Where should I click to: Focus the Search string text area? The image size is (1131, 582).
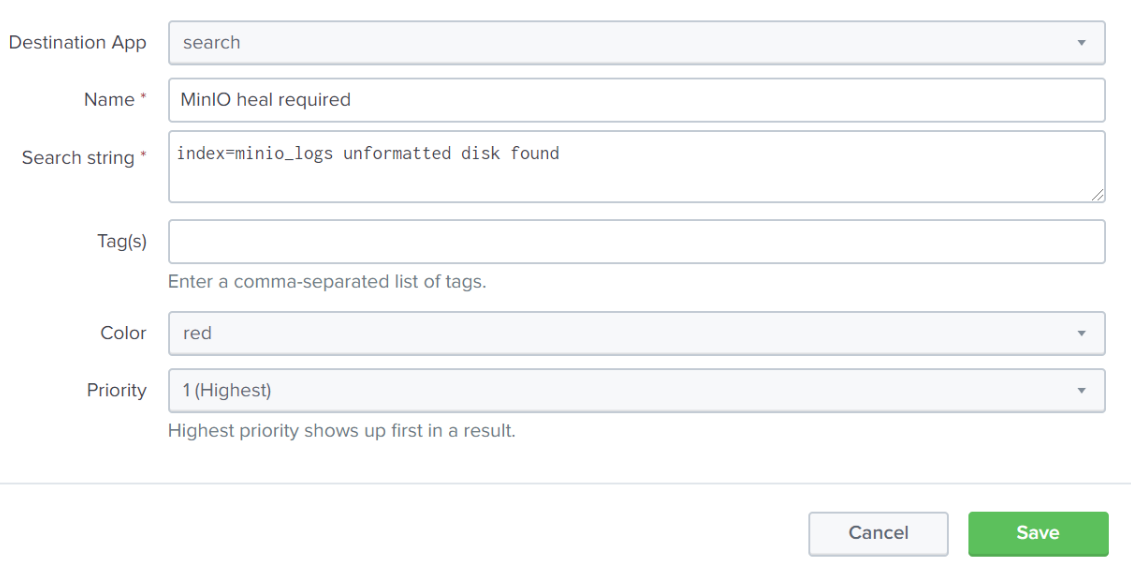tap(636, 166)
